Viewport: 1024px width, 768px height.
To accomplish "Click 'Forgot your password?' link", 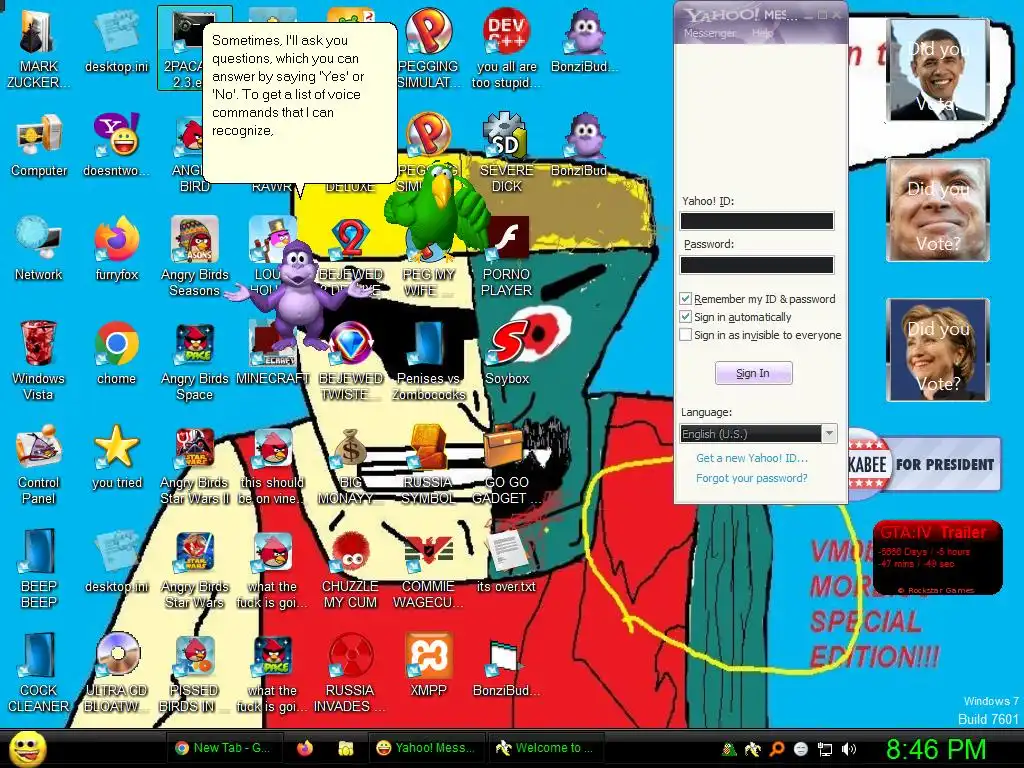I will coord(752,478).
